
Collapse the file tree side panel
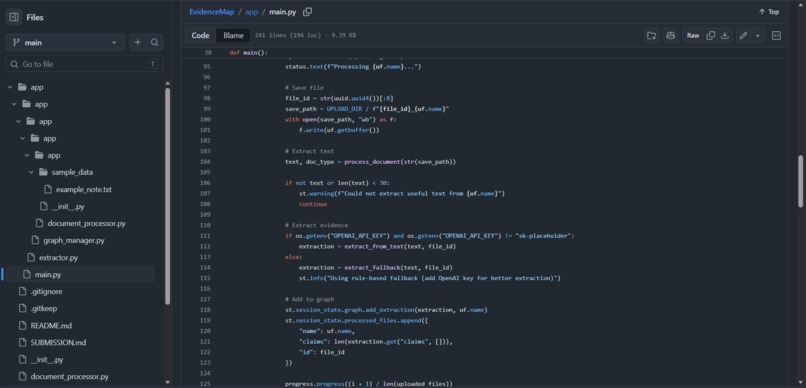[x=14, y=17]
